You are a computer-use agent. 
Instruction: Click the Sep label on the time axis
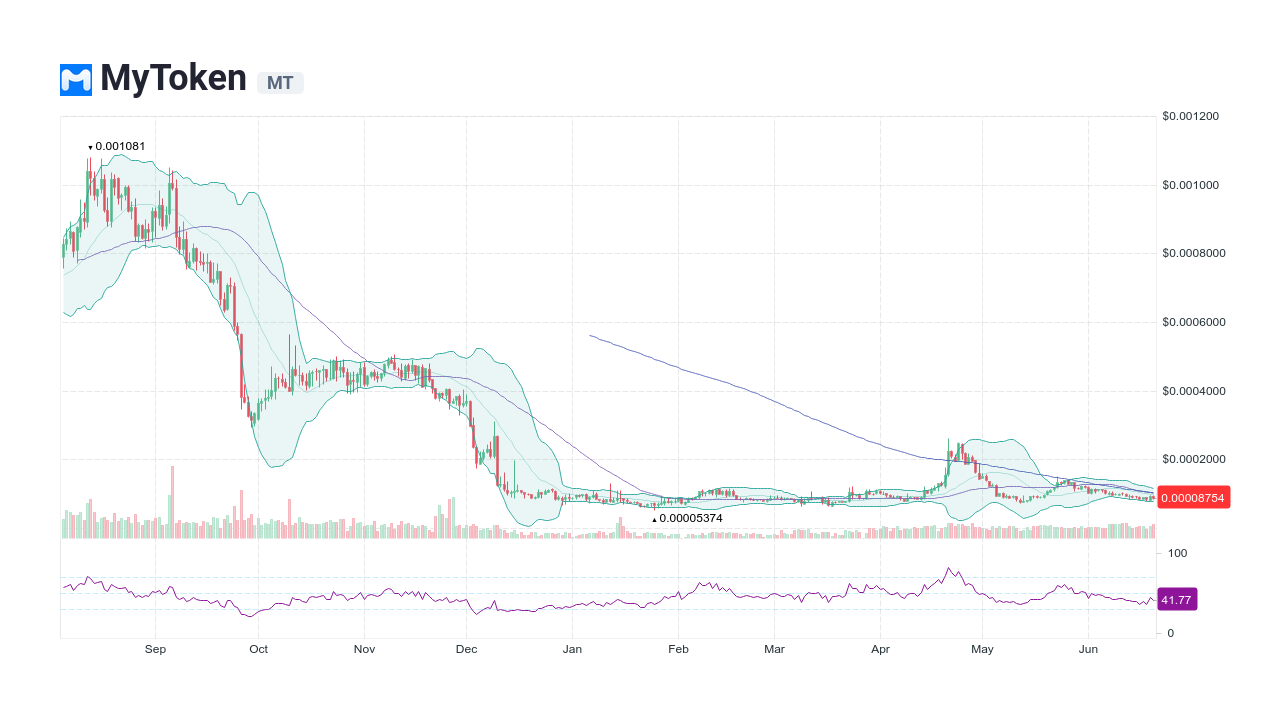pyautogui.click(x=155, y=649)
